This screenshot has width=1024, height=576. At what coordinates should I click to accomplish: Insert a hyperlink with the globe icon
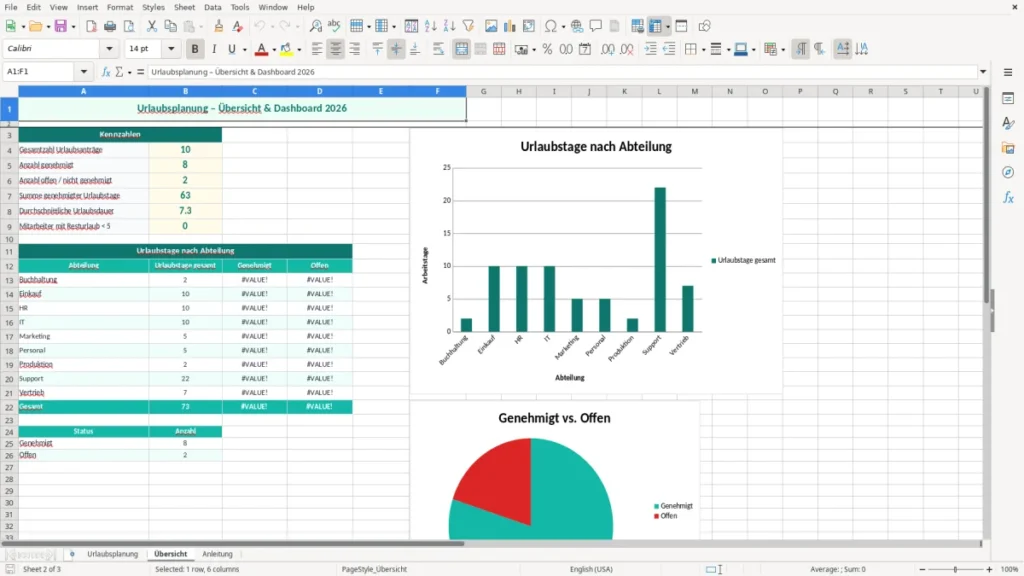577,26
